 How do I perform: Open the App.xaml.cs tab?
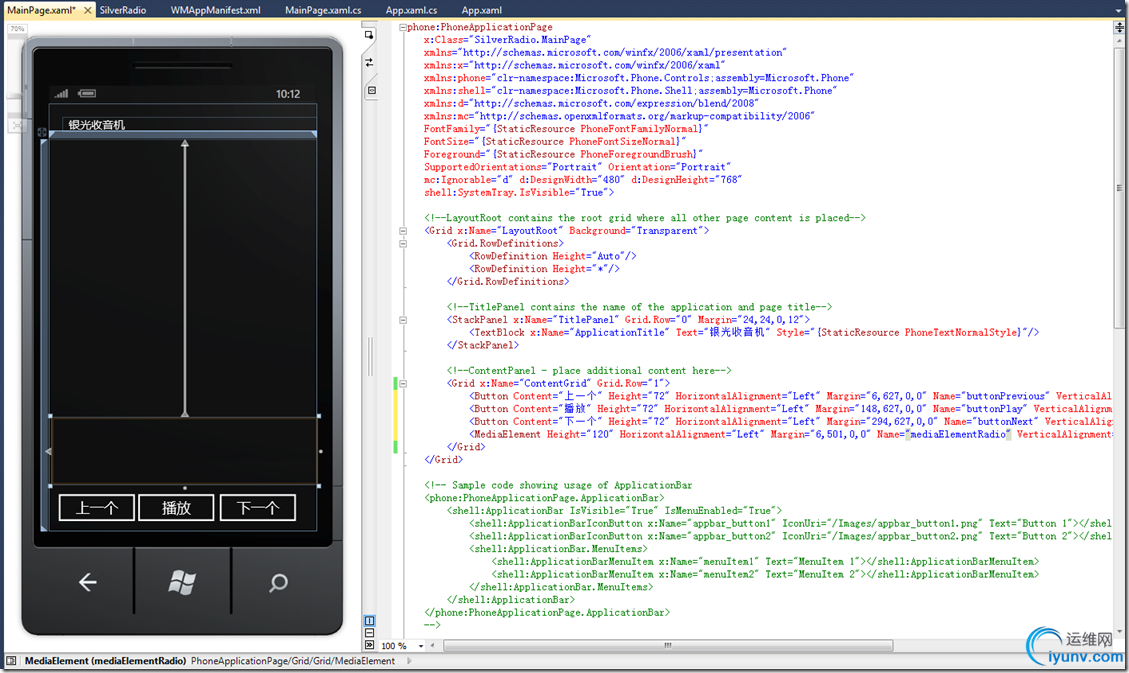point(411,10)
